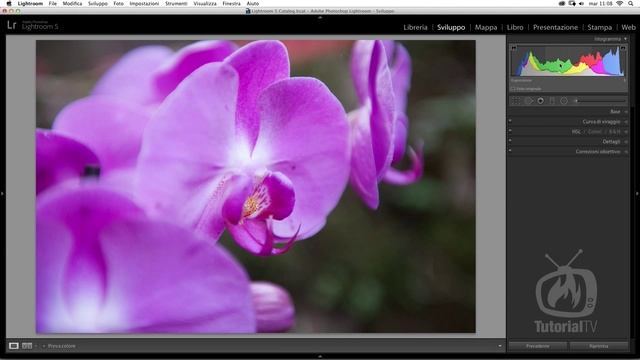Switch to Before/After view icon

click(x=27, y=346)
